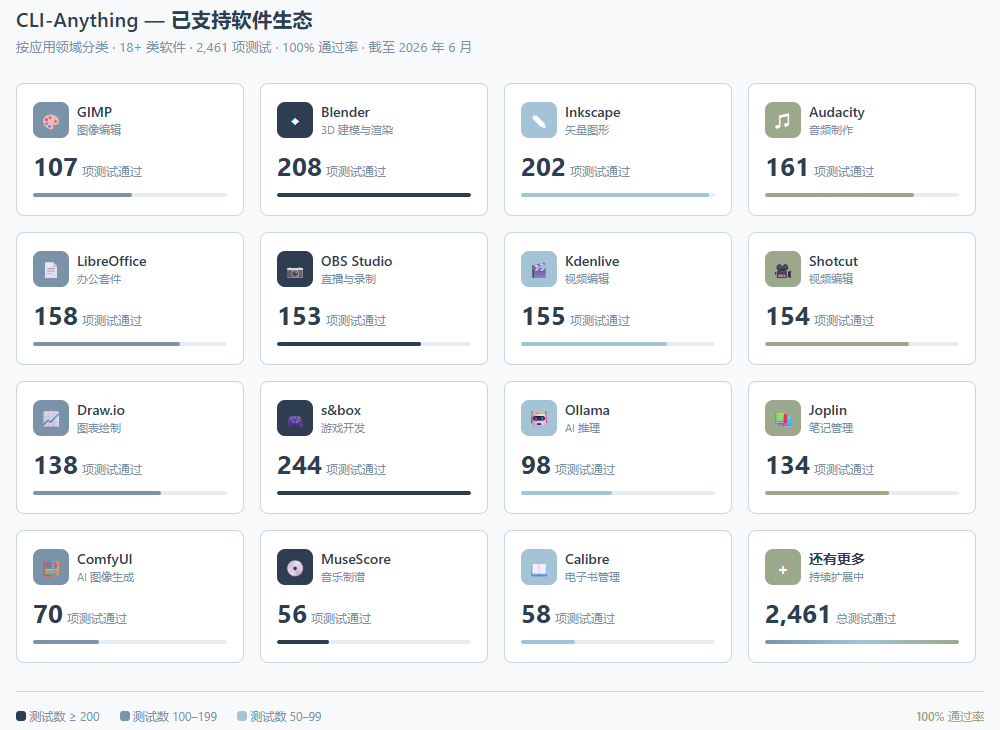This screenshot has width=1000, height=730.
Task: Click the 测试数 100–199 legend swatch
Action: click(x=124, y=716)
